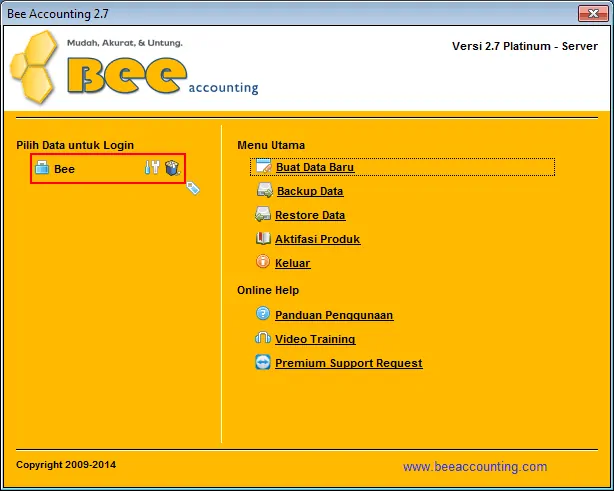Open the Backup Data link
Viewport: 614px width, 491px height.
pos(310,191)
